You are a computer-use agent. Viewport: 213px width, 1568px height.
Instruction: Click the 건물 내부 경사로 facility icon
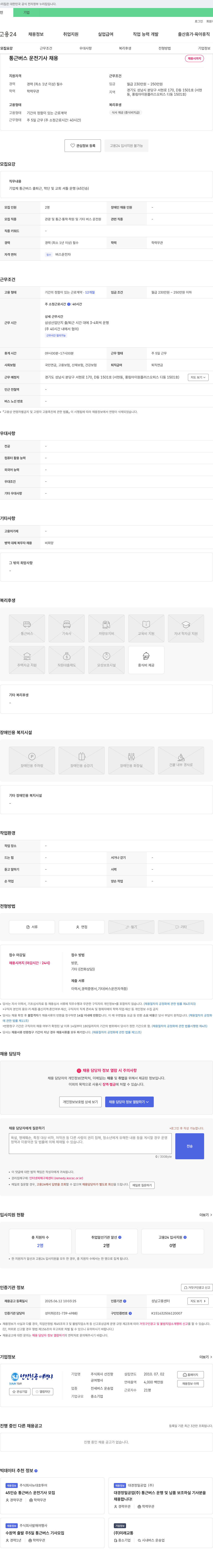pos(181,760)
